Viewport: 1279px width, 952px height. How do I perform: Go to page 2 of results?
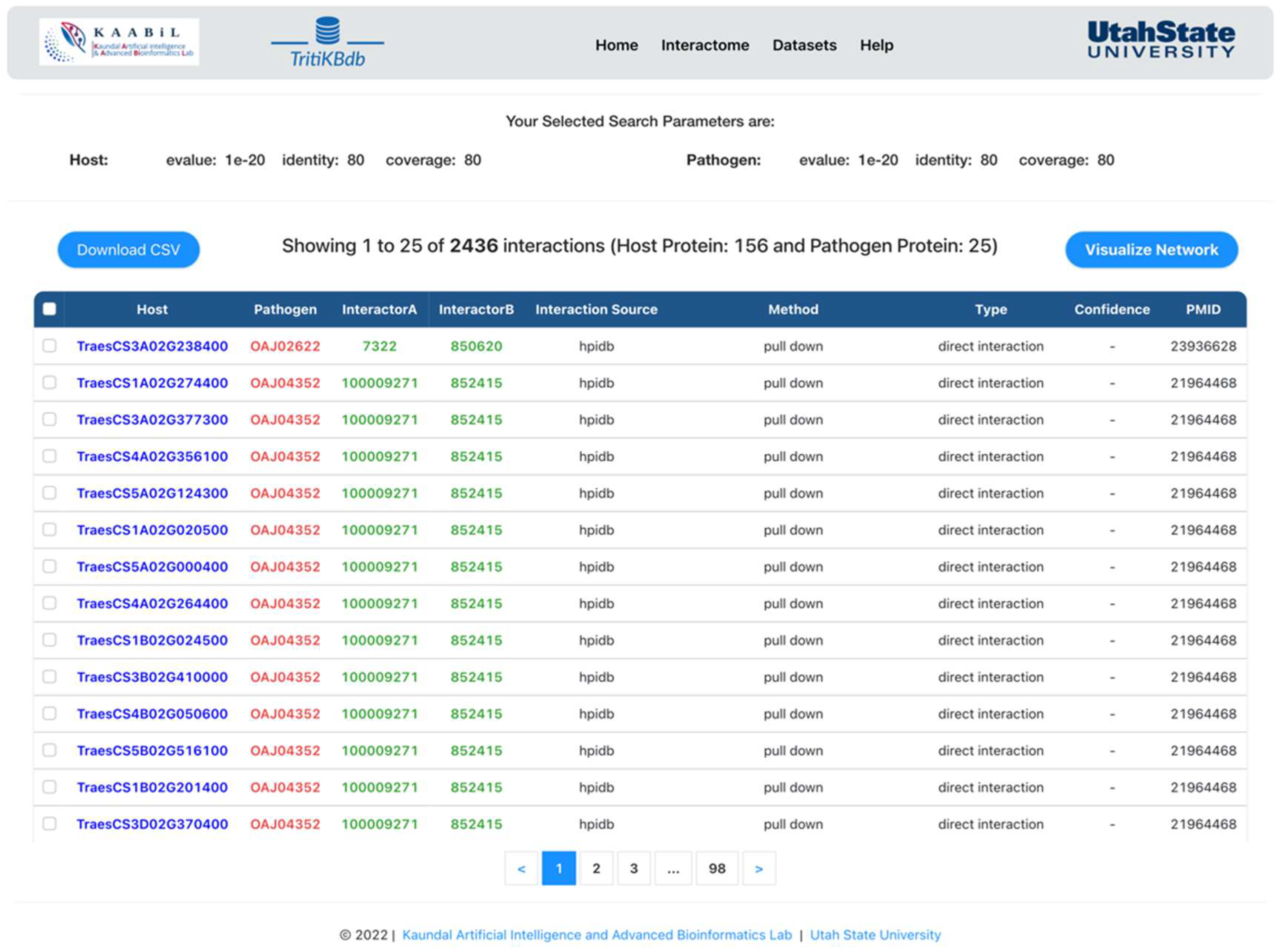(x=596, y=868)
